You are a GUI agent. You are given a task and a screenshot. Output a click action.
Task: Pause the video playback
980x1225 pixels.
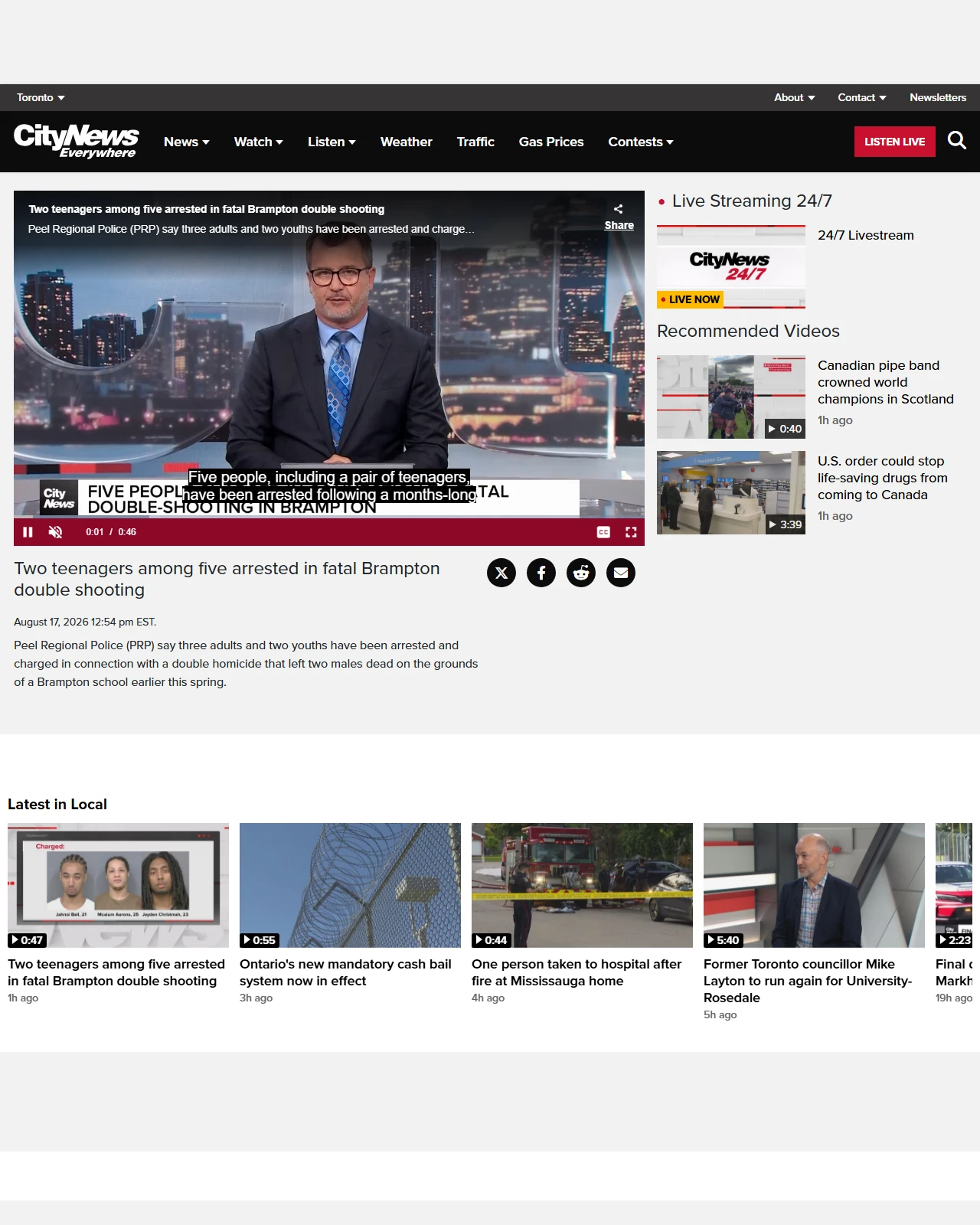tap(28, 532)
